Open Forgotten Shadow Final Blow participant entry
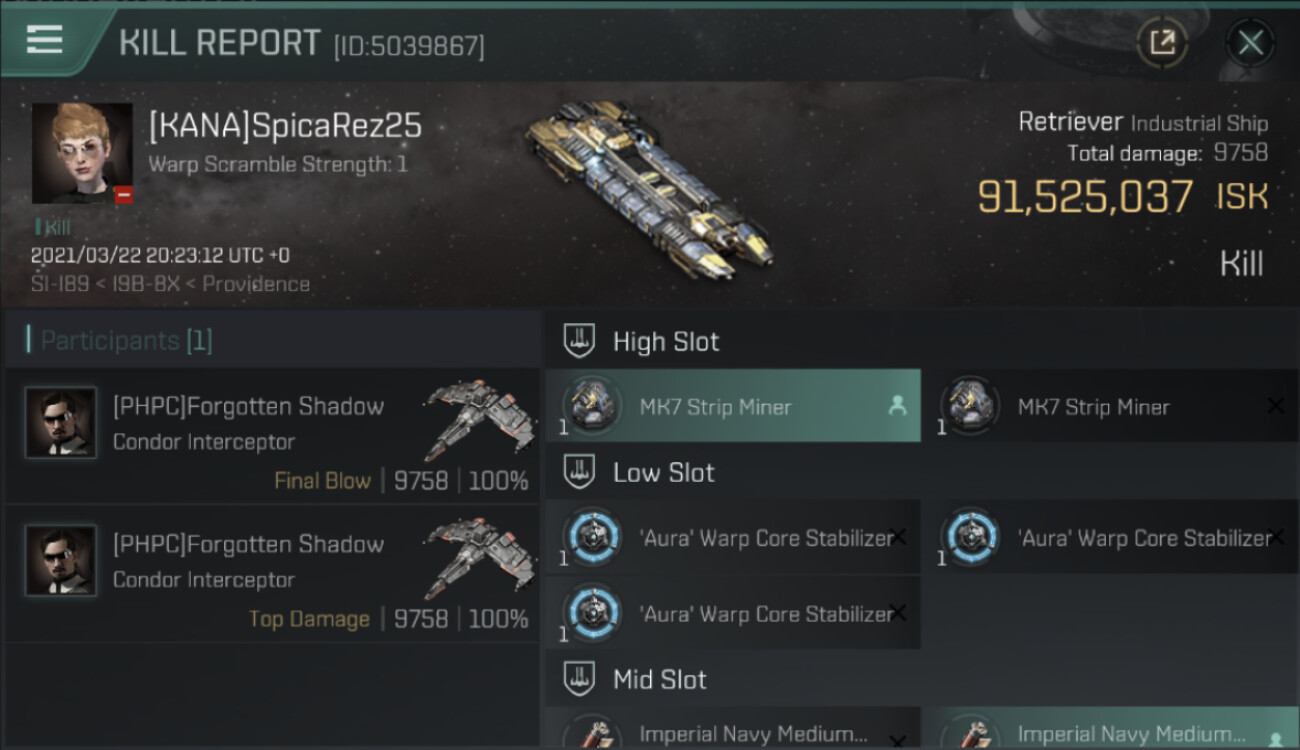 272,436
